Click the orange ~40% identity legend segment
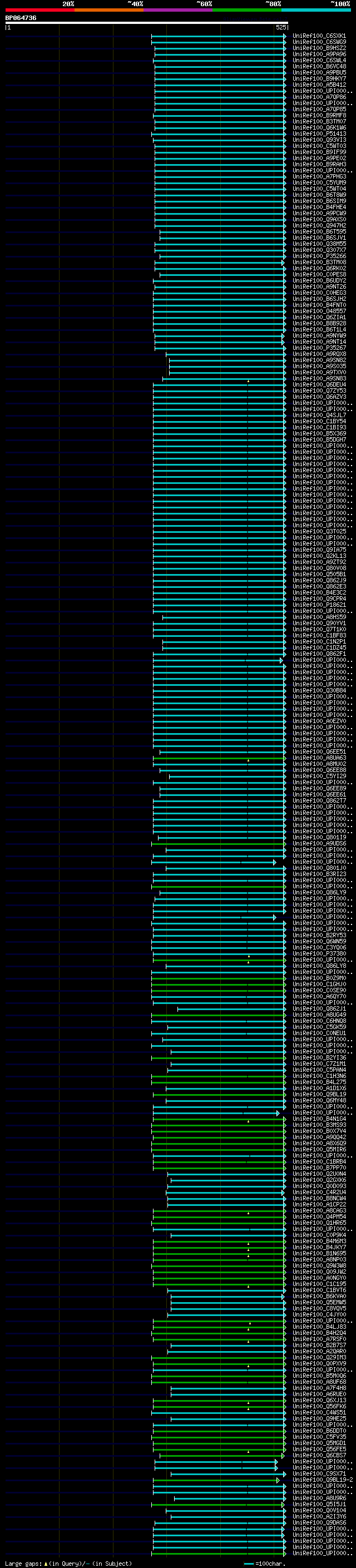This screenshot has width=356, height=1568. tap(110, 10)
